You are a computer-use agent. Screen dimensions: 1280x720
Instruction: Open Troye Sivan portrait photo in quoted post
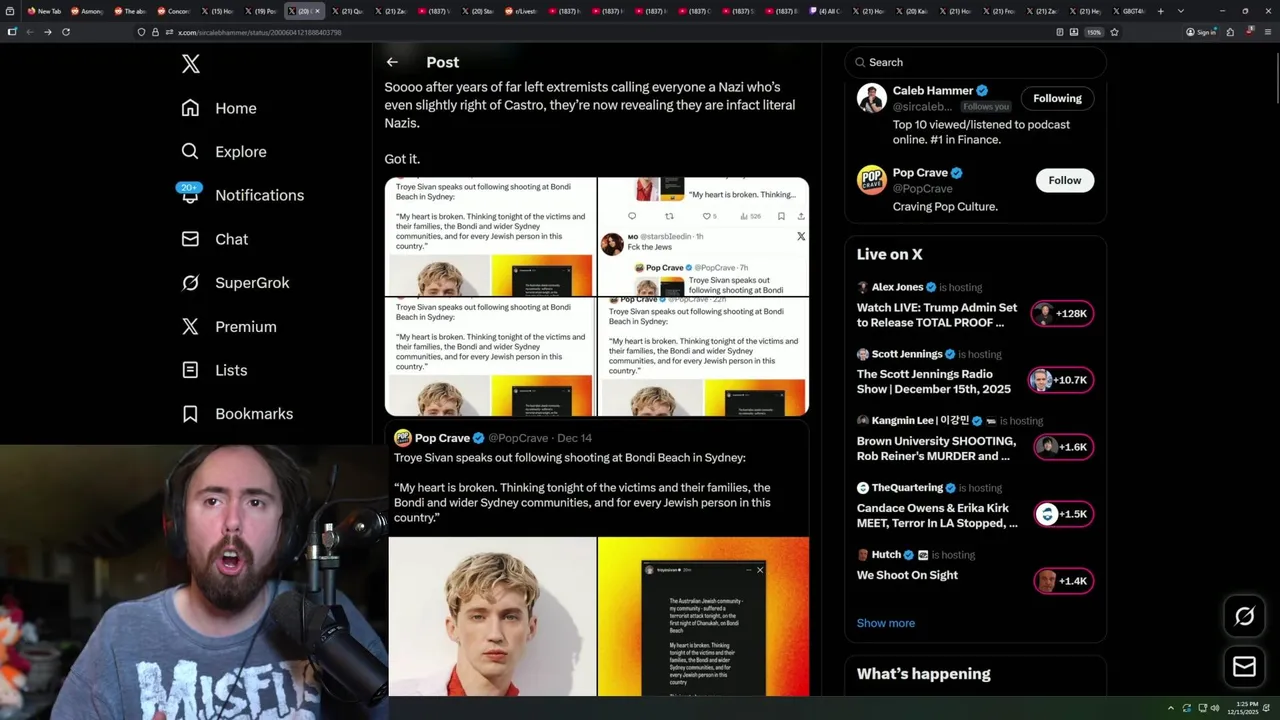tap(492, 616)
